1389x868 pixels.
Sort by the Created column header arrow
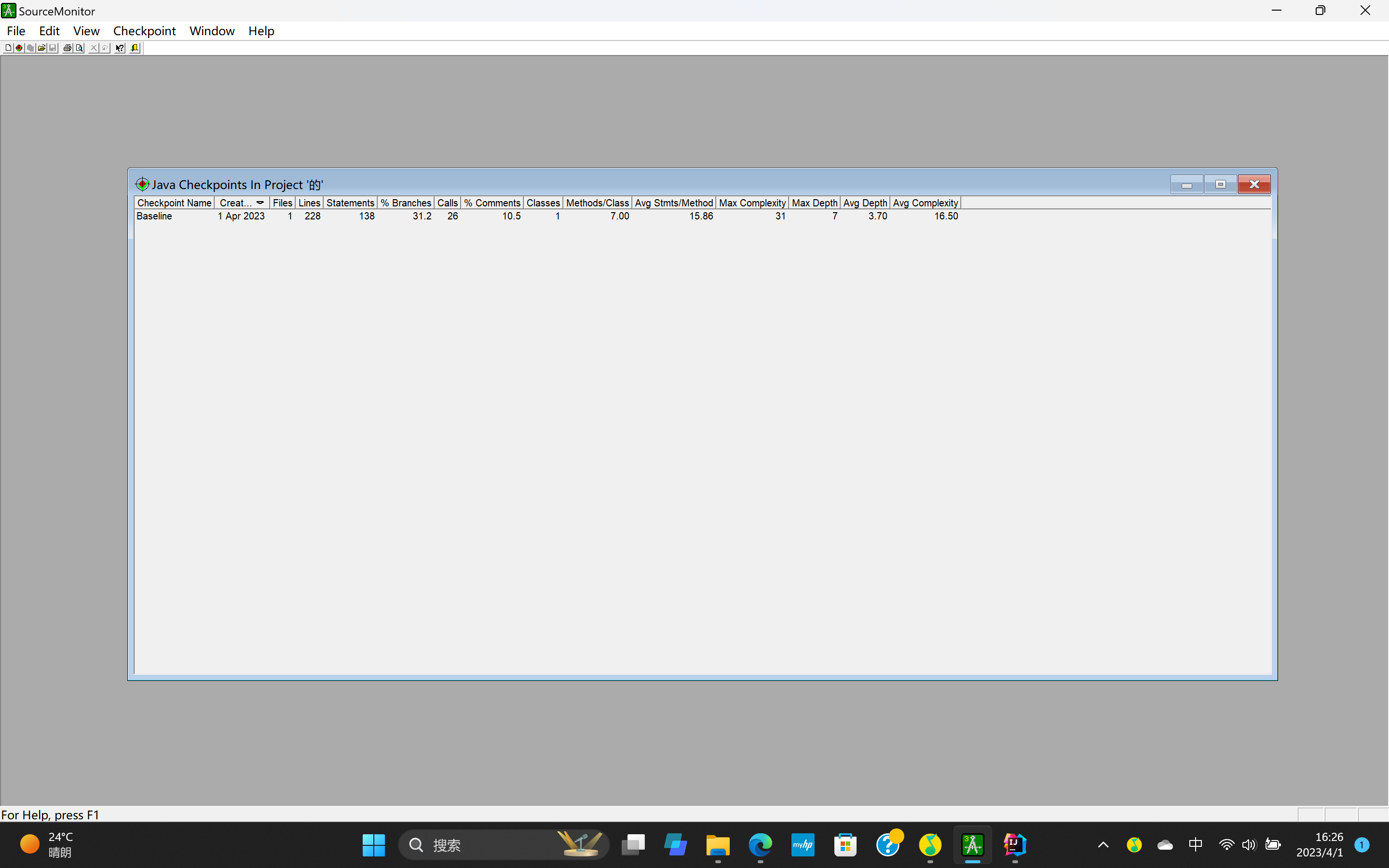click(260, 203)
